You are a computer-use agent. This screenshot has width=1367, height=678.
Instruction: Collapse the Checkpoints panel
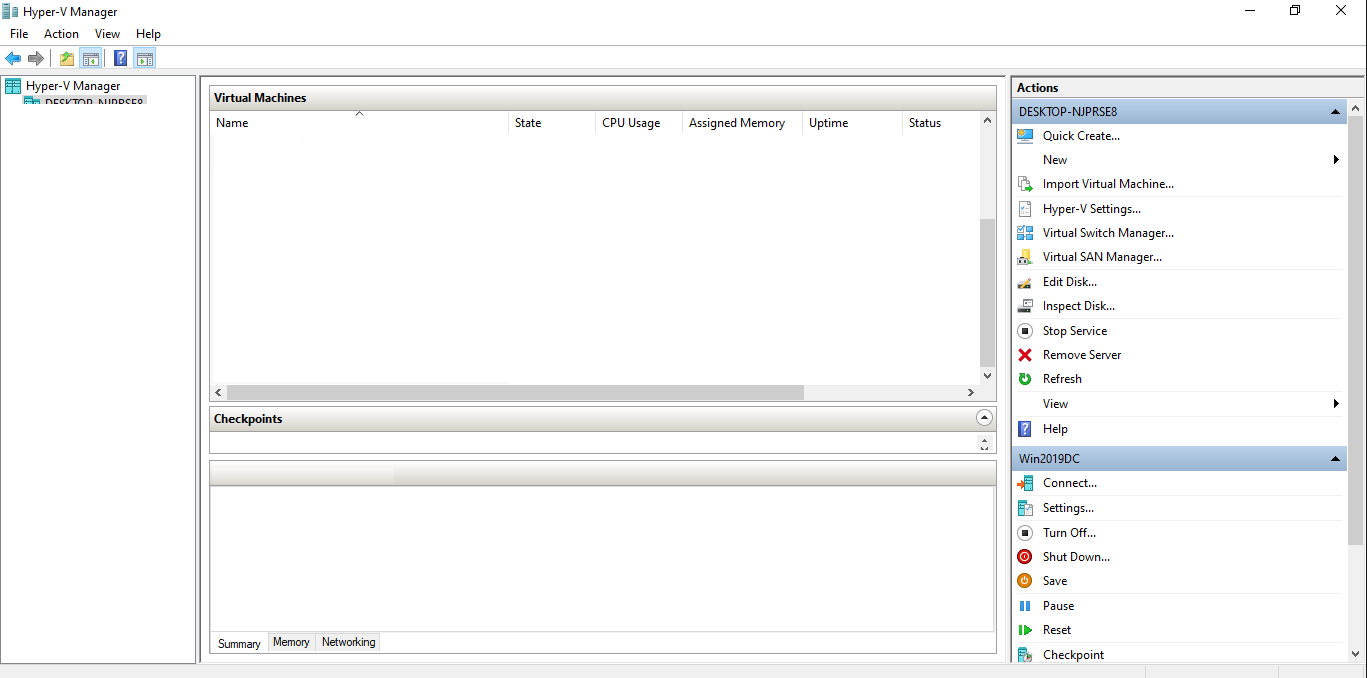(984, 419)
